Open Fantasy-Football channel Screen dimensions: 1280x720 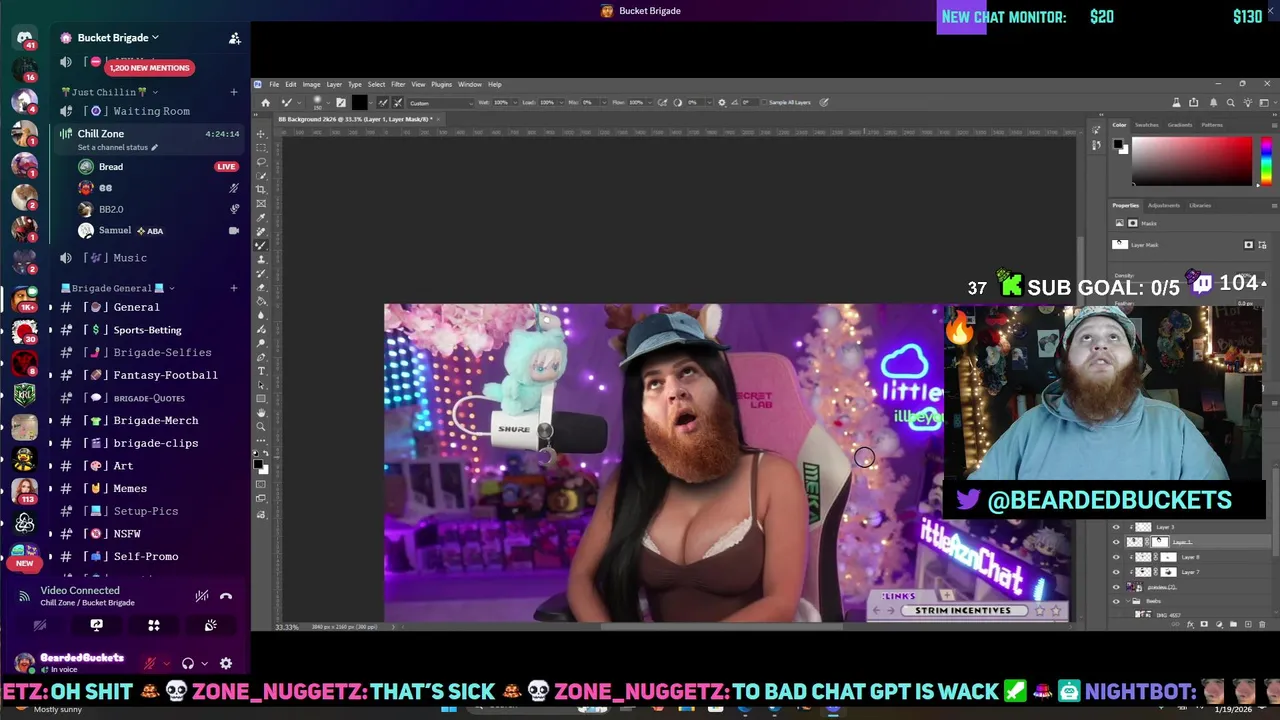[x=165, y=375]
